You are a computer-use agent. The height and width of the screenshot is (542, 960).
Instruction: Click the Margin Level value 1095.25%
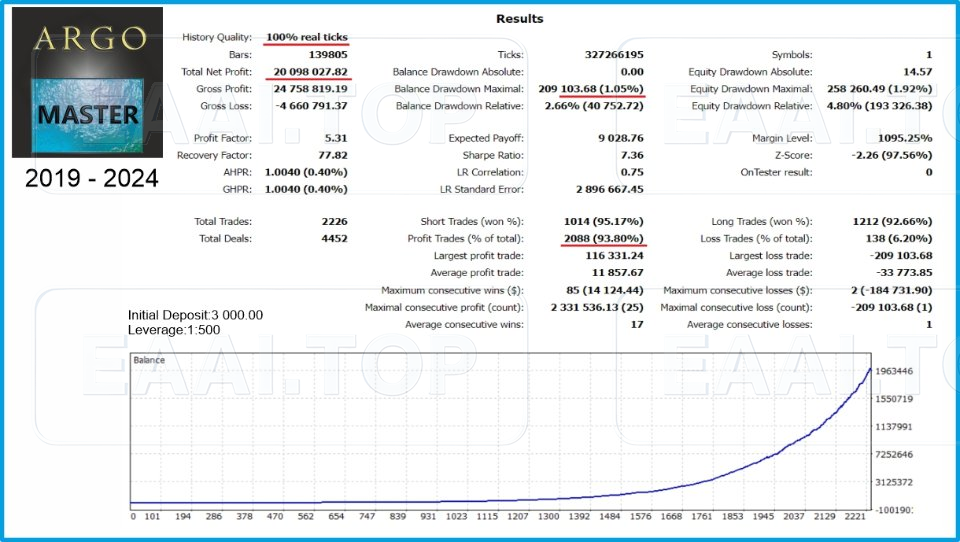pos(903,138)
